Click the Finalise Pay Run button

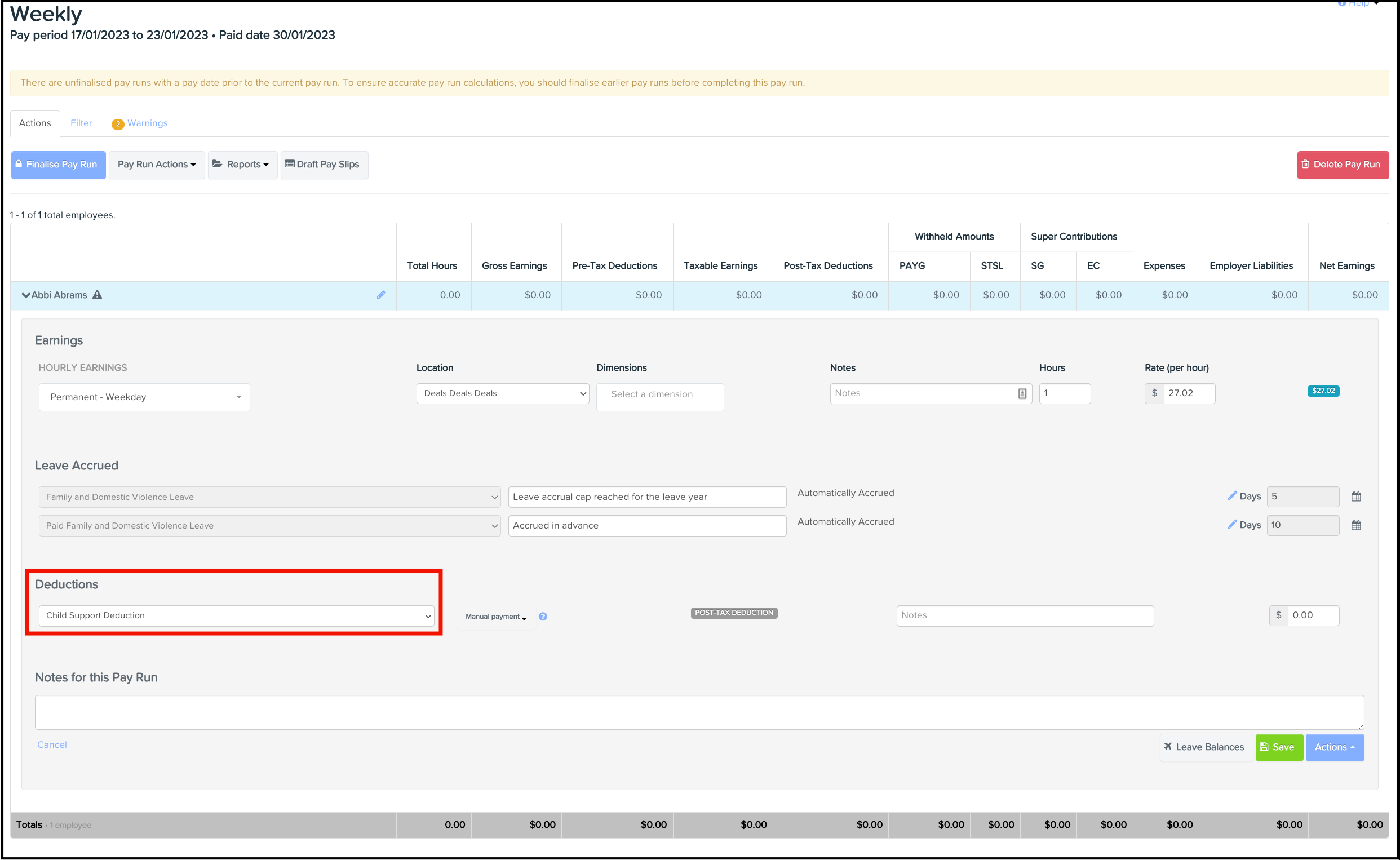58,165
